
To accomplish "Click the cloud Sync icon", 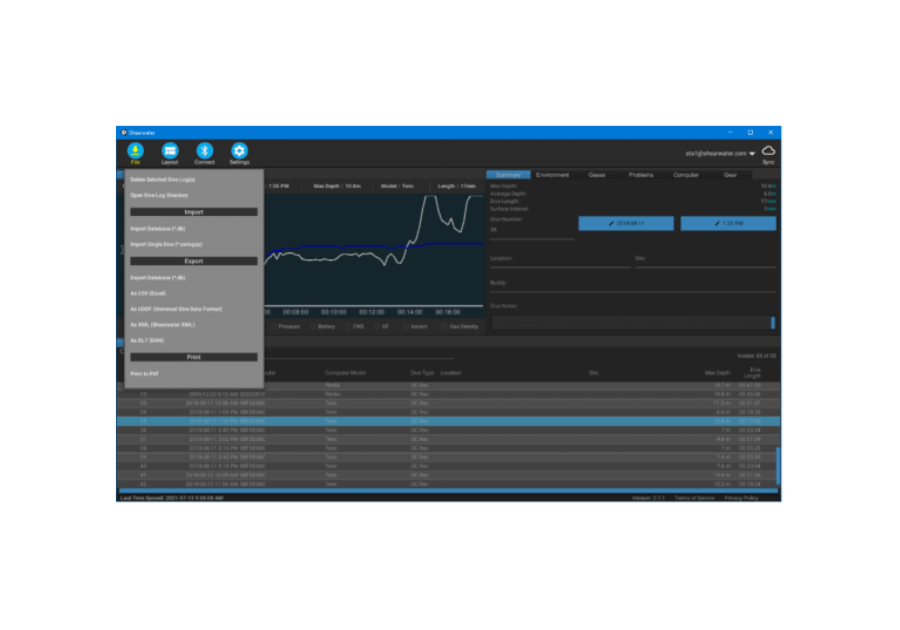I will [x=768, y=150].
